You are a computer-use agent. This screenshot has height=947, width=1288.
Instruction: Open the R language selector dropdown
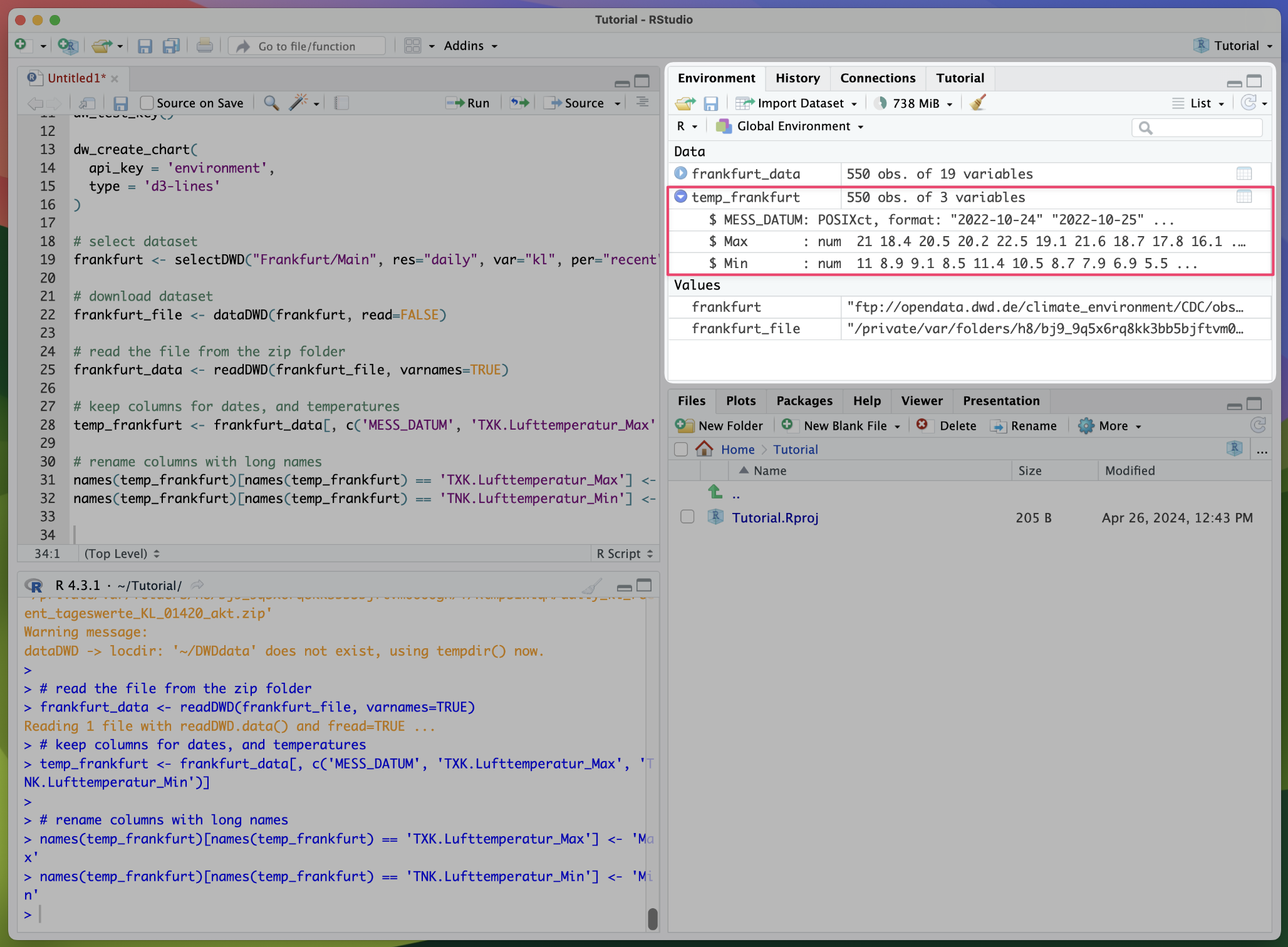click(687, 127)
